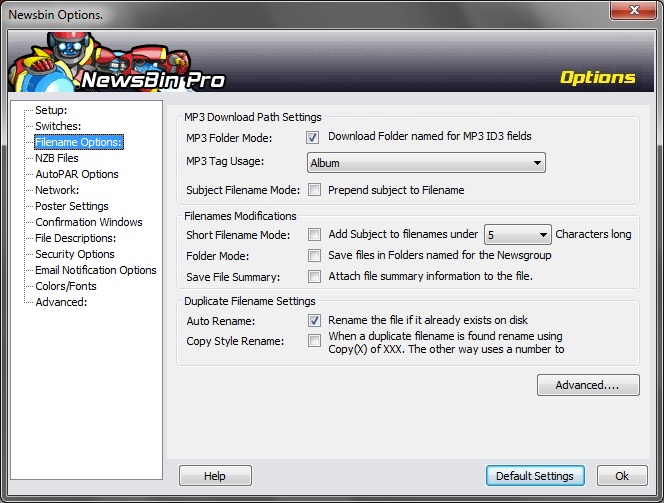Go to AutoPAR Options
Screen dimensions: 664x503
pos(77,174)
